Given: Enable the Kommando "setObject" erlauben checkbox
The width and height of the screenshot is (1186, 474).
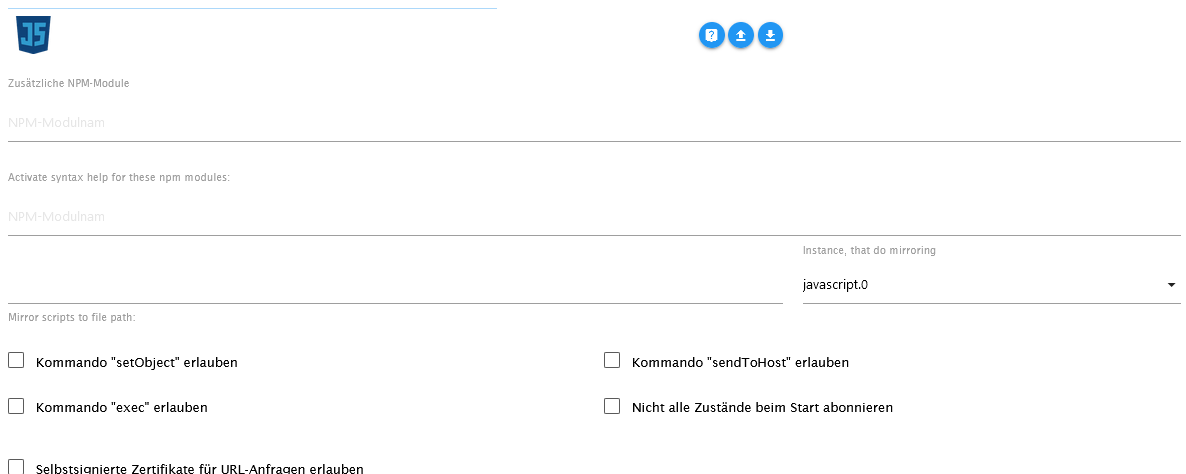Looking at the screenshot, I should click(16, 361).
